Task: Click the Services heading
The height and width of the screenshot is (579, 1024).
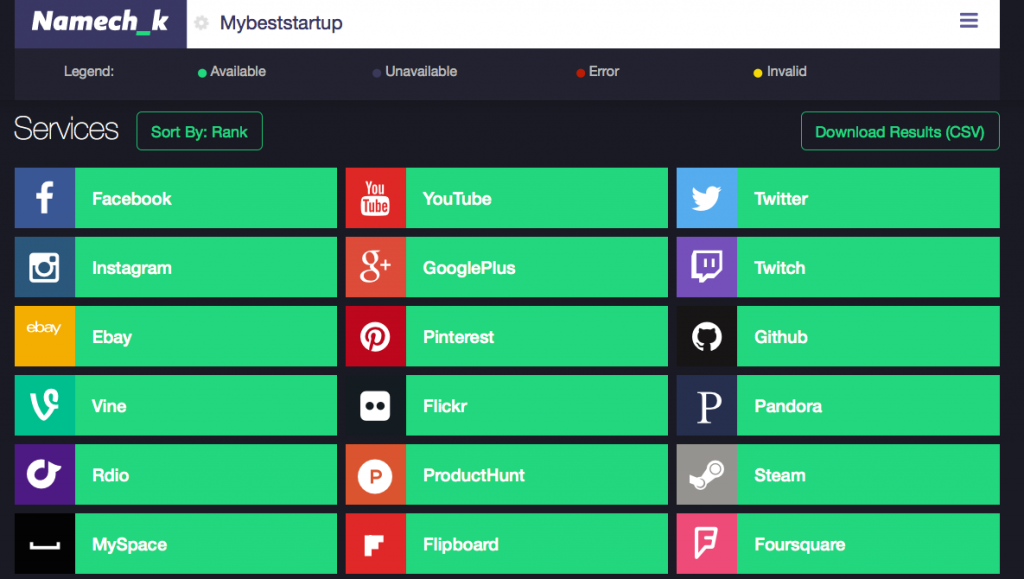Action: pyautogui.click(x=67, y=129)
